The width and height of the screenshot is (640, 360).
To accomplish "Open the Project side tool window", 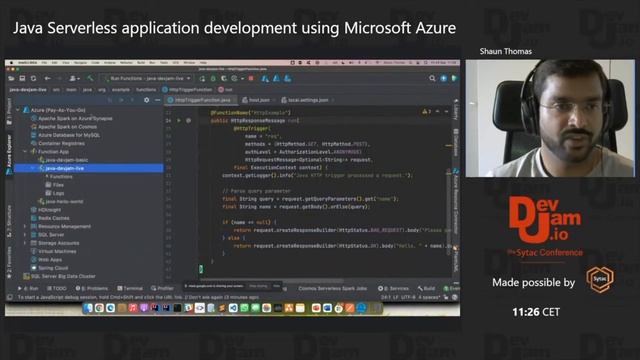I will 9,111.
